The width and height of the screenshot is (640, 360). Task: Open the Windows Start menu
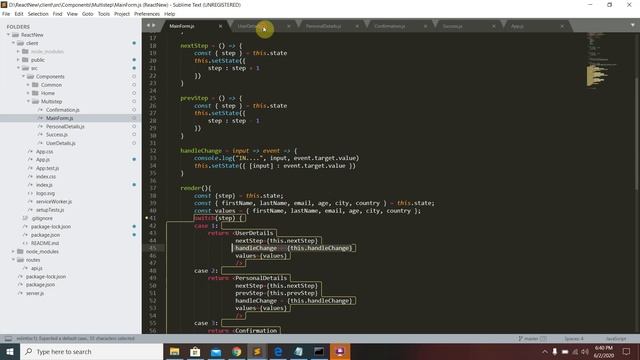(x=10, y=351)
